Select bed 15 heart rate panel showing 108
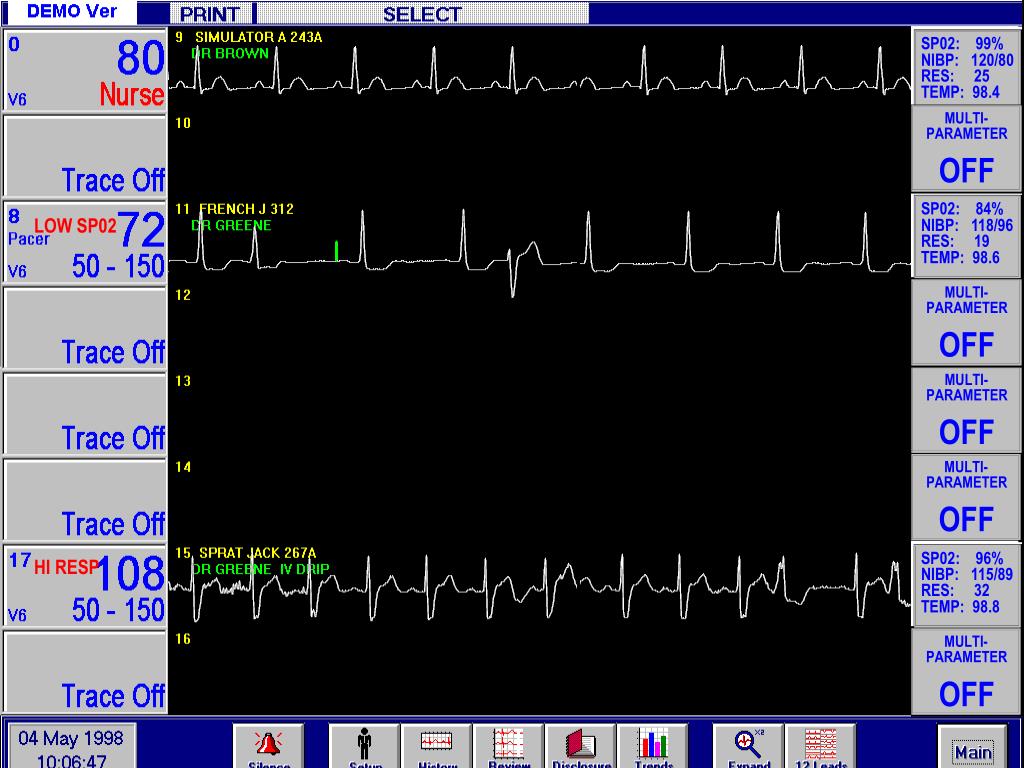The image size is (1024, 768). 85,586
